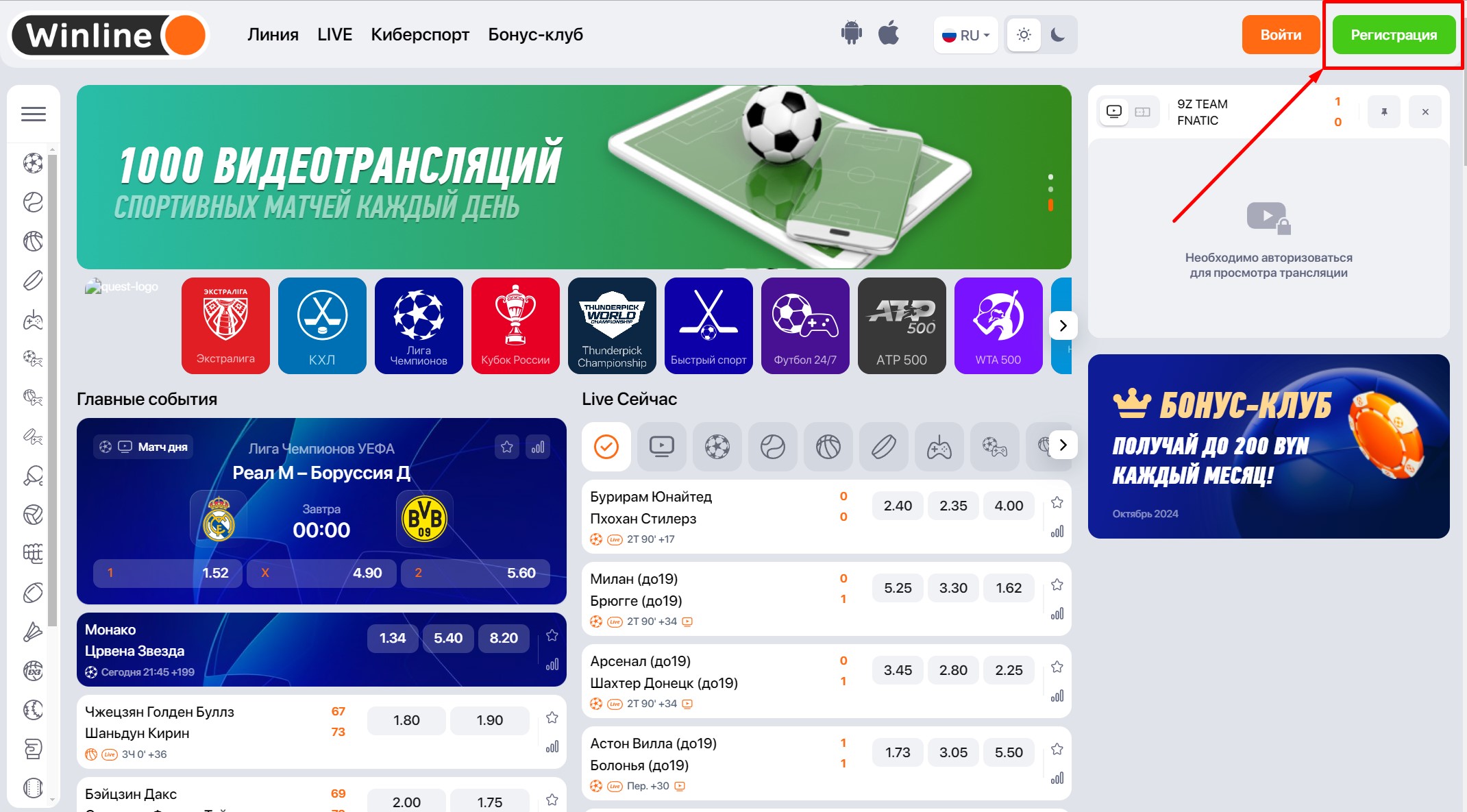Switch to dark theme moon toggle

[1058, 35]
